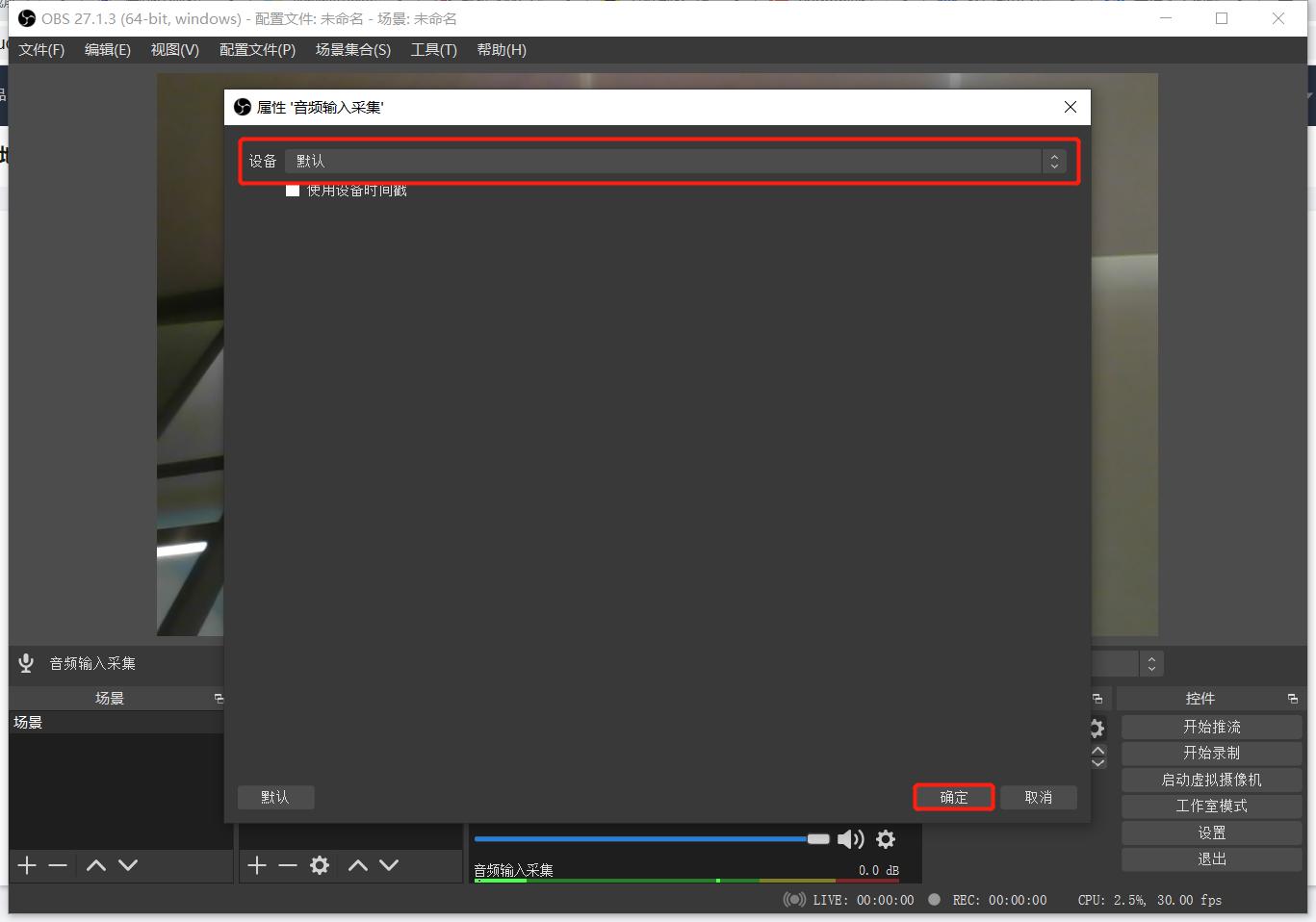The image size is (1316, 922).
Task: Open the 工具(T) menu
Action: tap(434, 50)
